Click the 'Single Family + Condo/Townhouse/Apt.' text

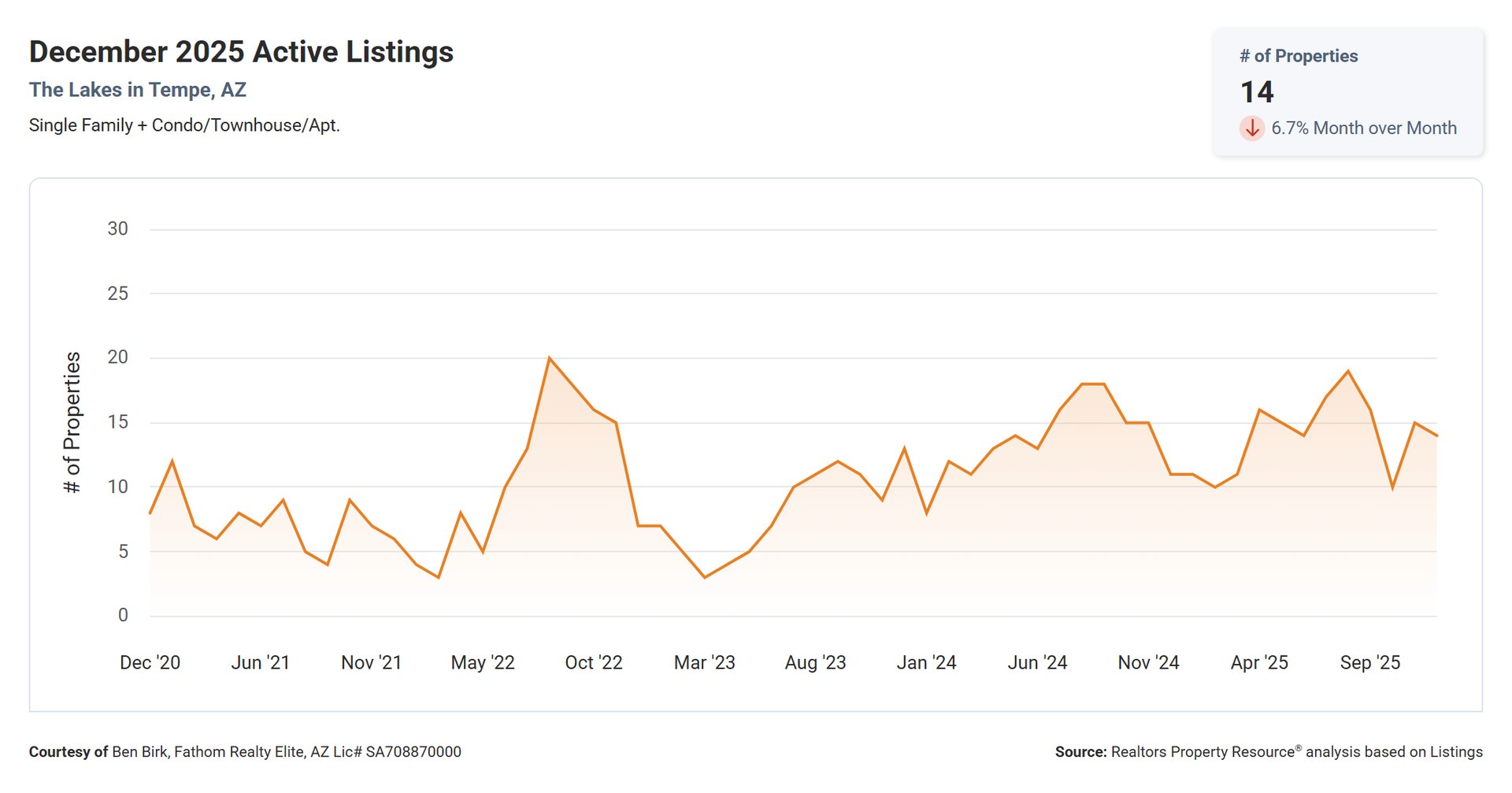tap(184, 125)
